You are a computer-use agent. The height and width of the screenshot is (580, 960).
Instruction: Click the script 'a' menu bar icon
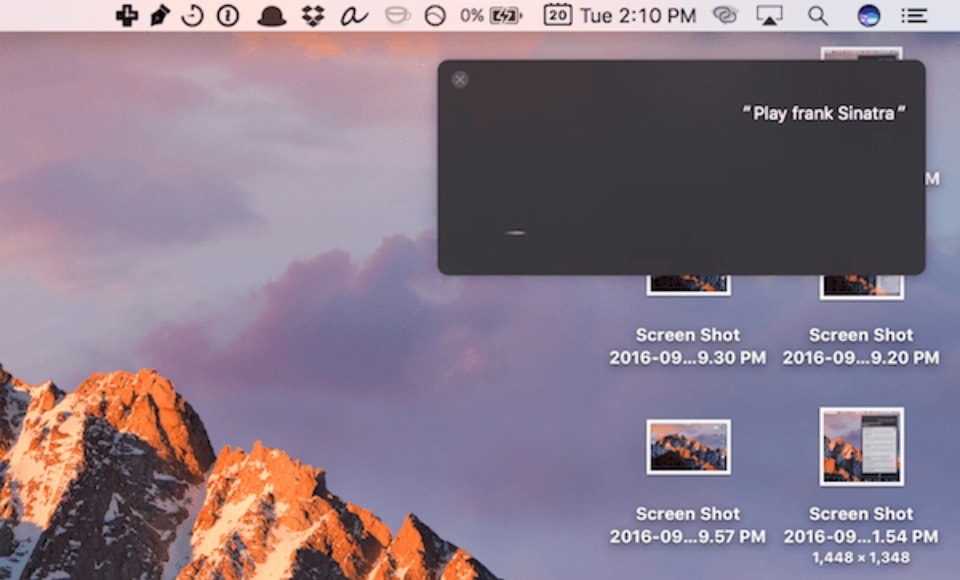(354, 16)
